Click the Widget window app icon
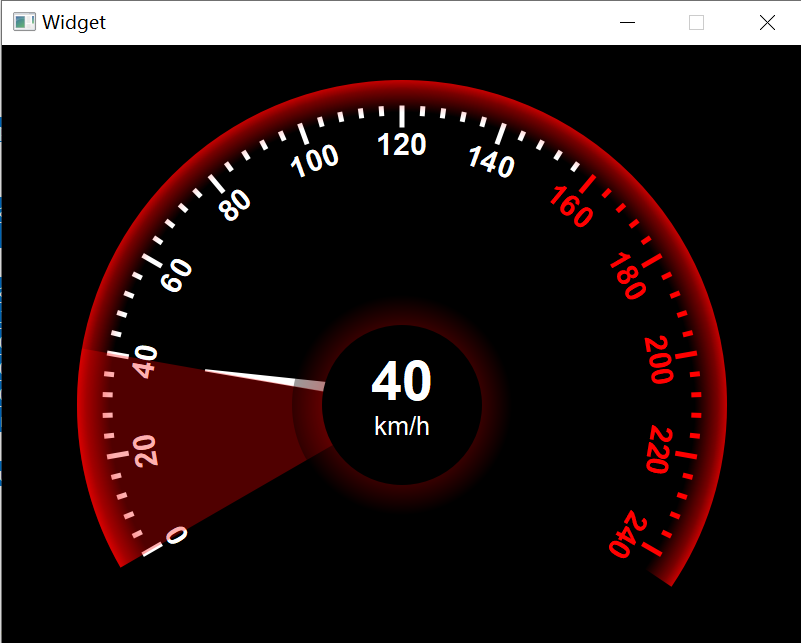 coord(24,22)
